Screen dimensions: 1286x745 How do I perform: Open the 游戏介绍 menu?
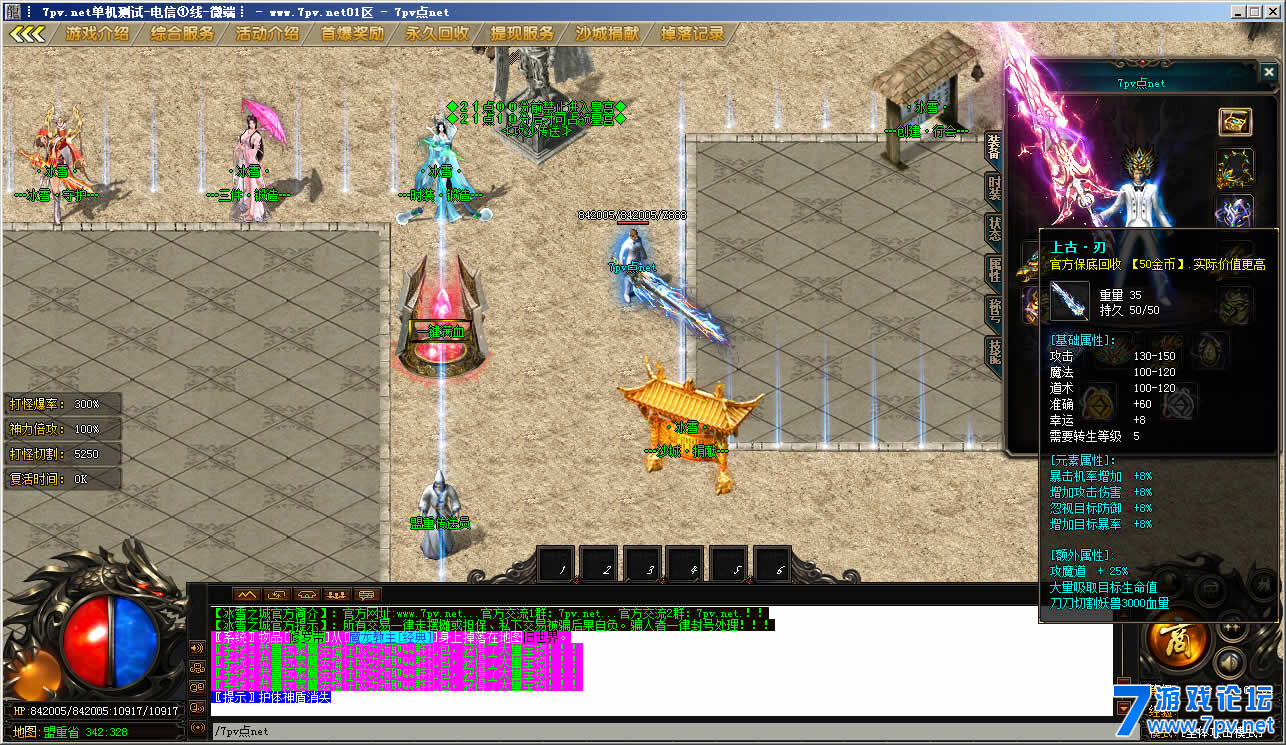(97, 33)
